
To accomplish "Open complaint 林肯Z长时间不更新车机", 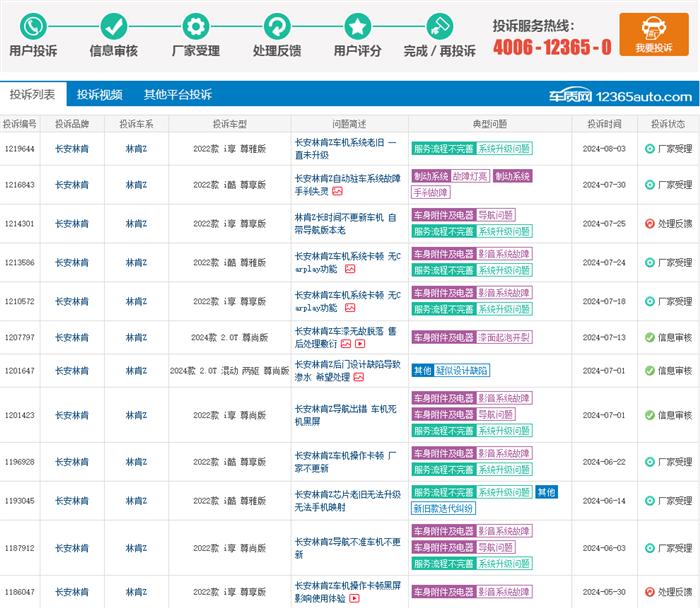I will click(346, 224).
